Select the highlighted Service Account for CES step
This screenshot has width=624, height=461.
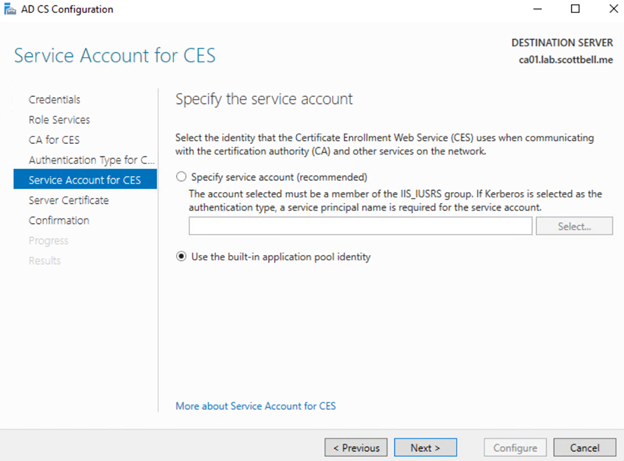(85, 180)
